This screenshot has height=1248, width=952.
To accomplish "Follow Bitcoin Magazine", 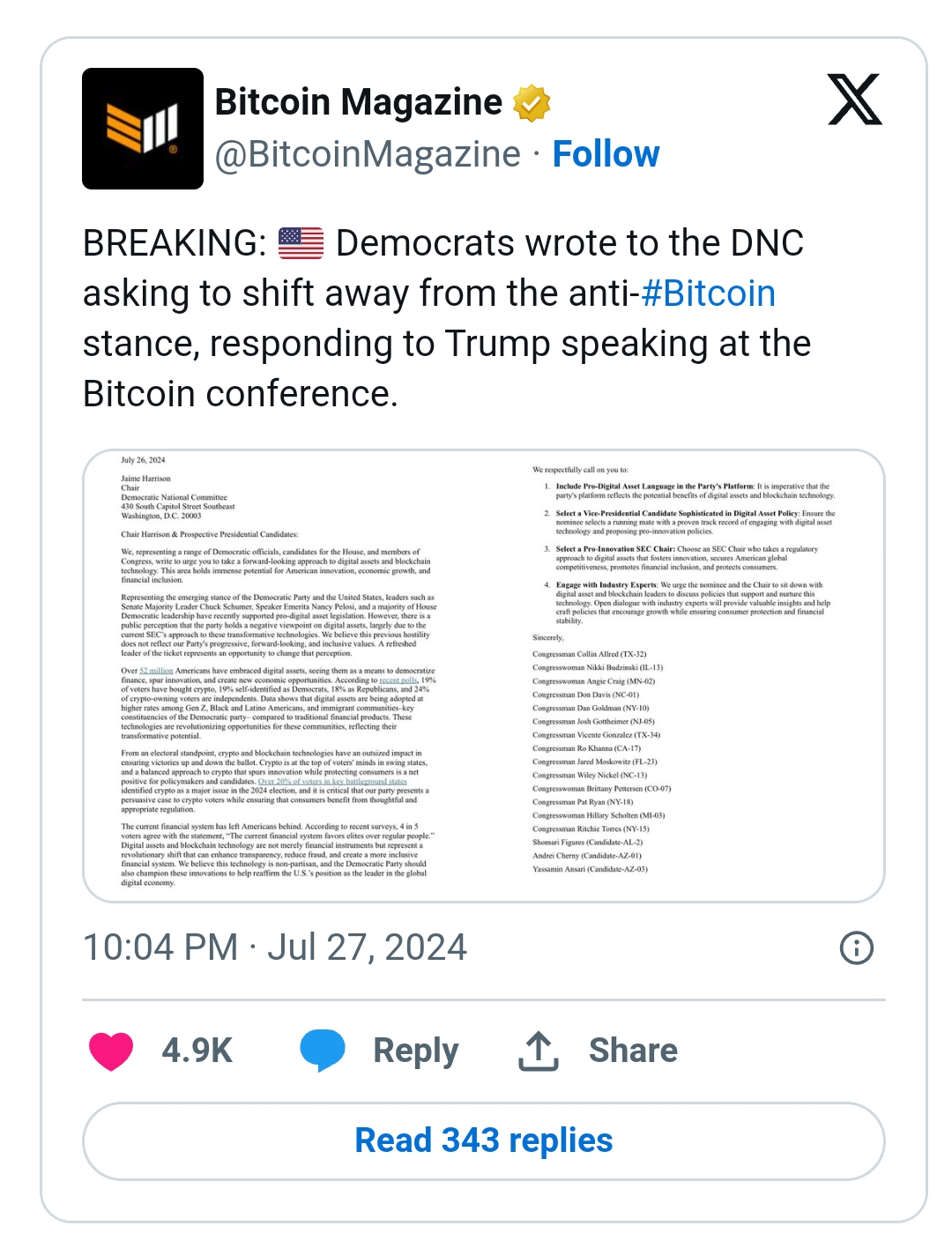I will click(606, 154).
